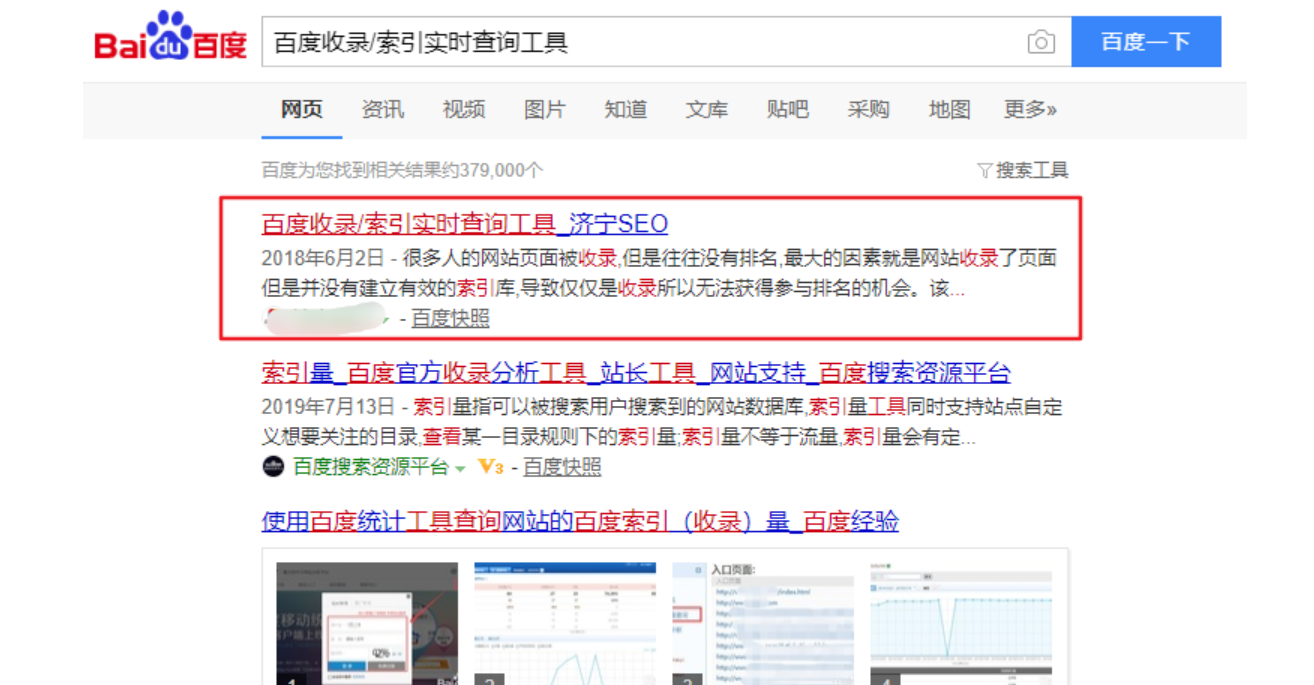This screenshot has height=685, width=1314.
Task: Open the 图片 tab
Action: (x=545, y=110)
